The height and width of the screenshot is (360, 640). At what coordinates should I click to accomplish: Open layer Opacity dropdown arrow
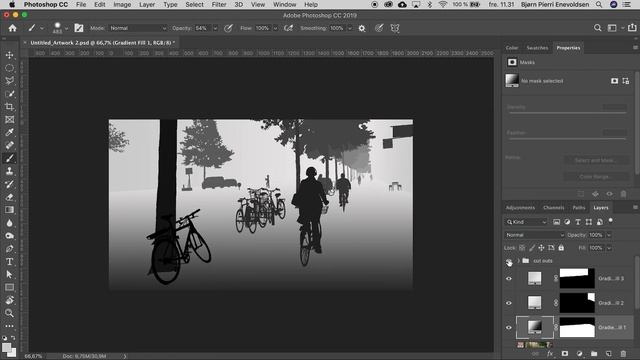(609, 235)
